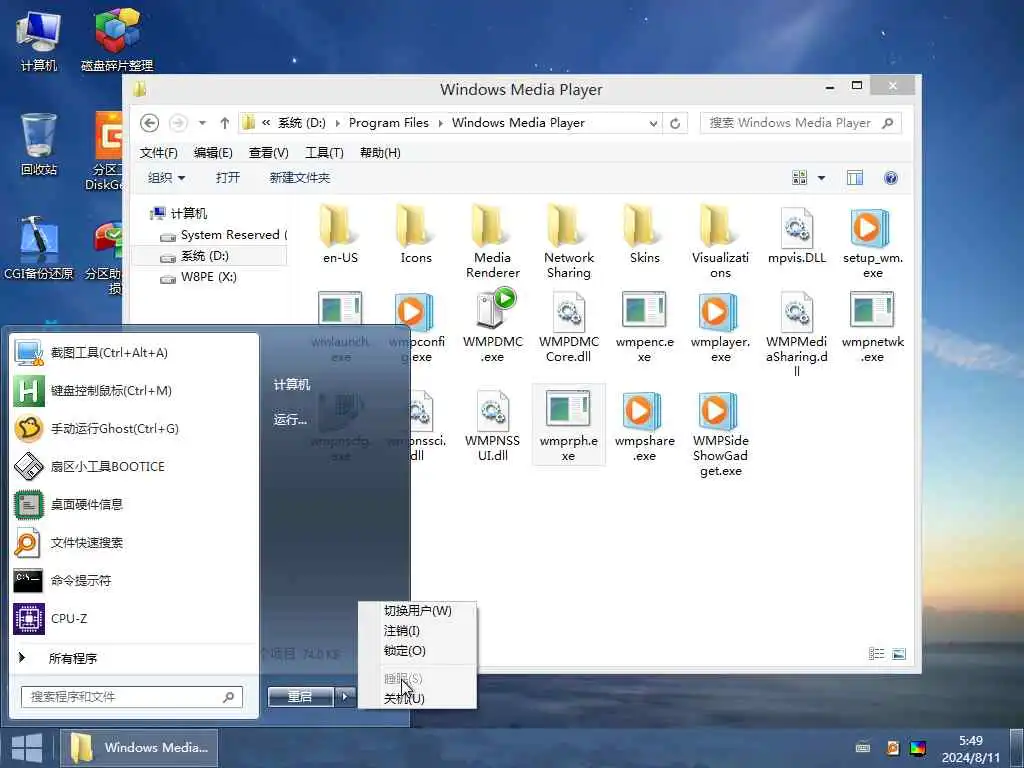Click 搜索程序和文件 search box
The height and width of the screenshot is (768, 1024).
(x=131, y=697)
